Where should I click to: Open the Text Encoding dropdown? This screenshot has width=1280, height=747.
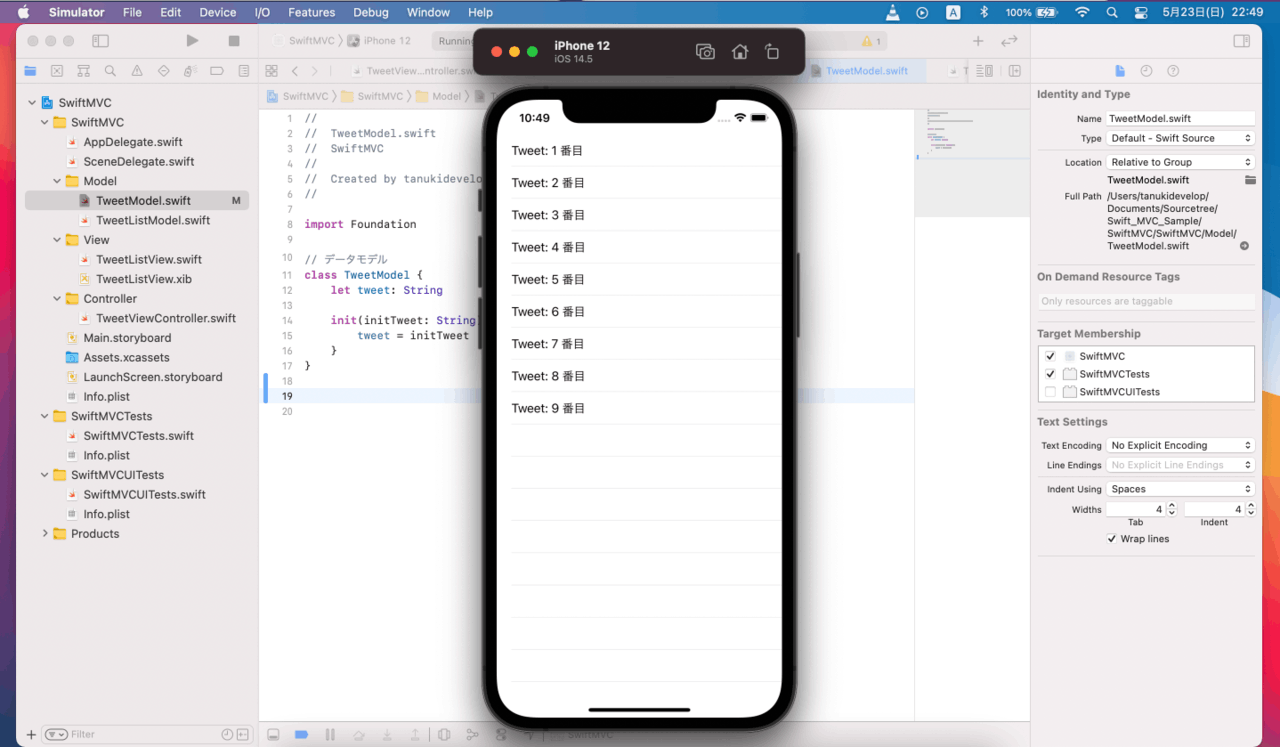pos(1180,444)
